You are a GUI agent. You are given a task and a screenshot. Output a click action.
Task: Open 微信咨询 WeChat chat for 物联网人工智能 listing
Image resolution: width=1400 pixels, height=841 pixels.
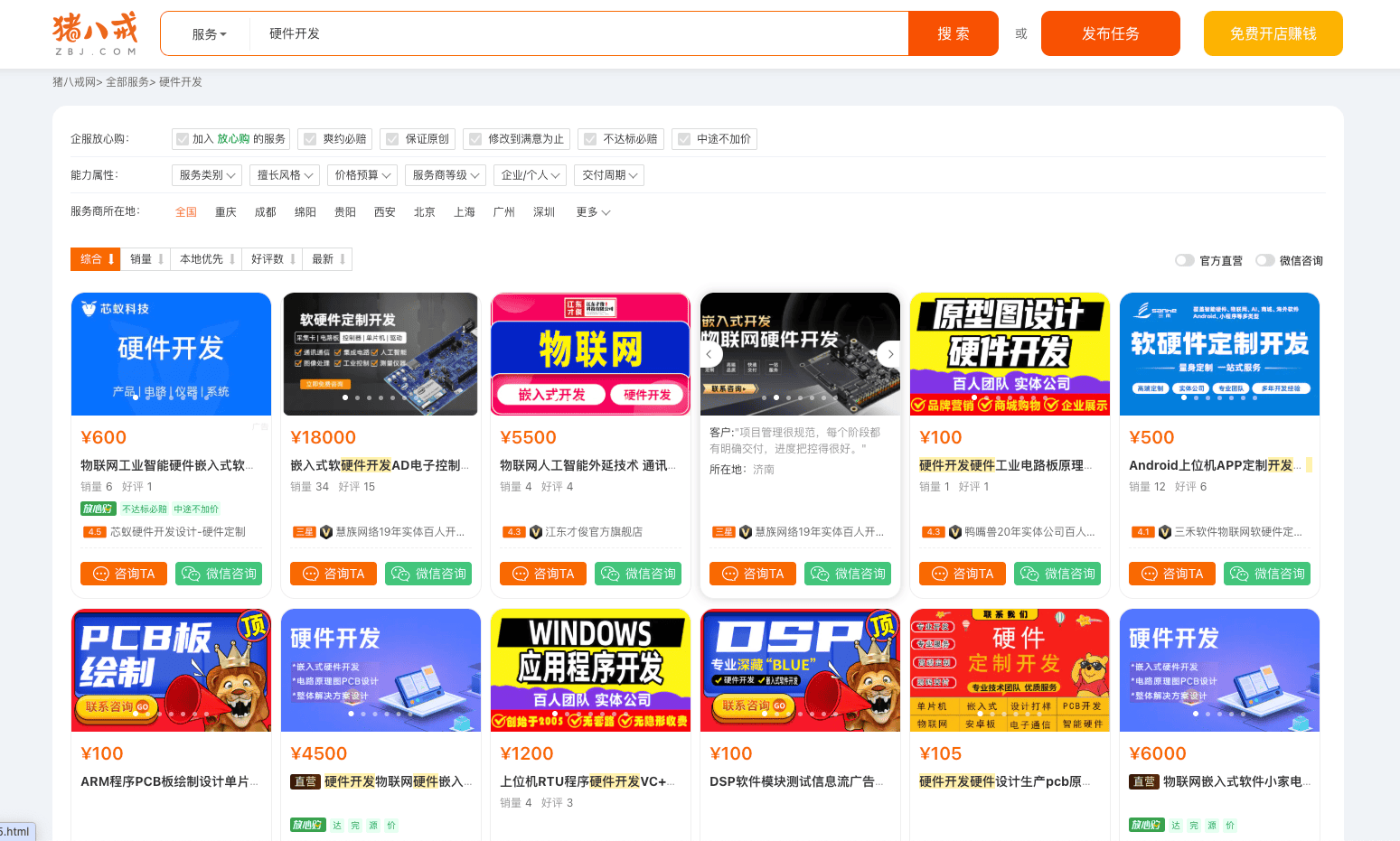(x=638, y=573)
